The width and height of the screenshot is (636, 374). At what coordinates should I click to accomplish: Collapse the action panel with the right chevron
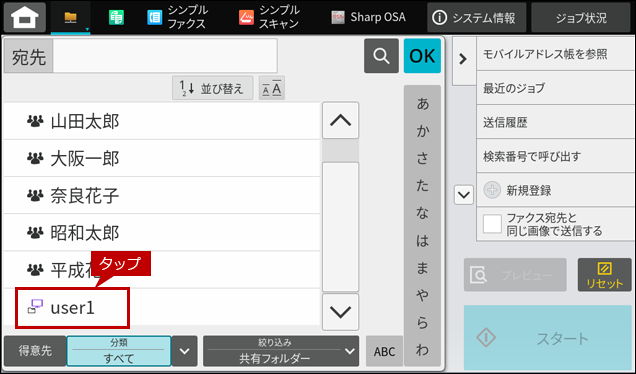(x=463, y=59)
